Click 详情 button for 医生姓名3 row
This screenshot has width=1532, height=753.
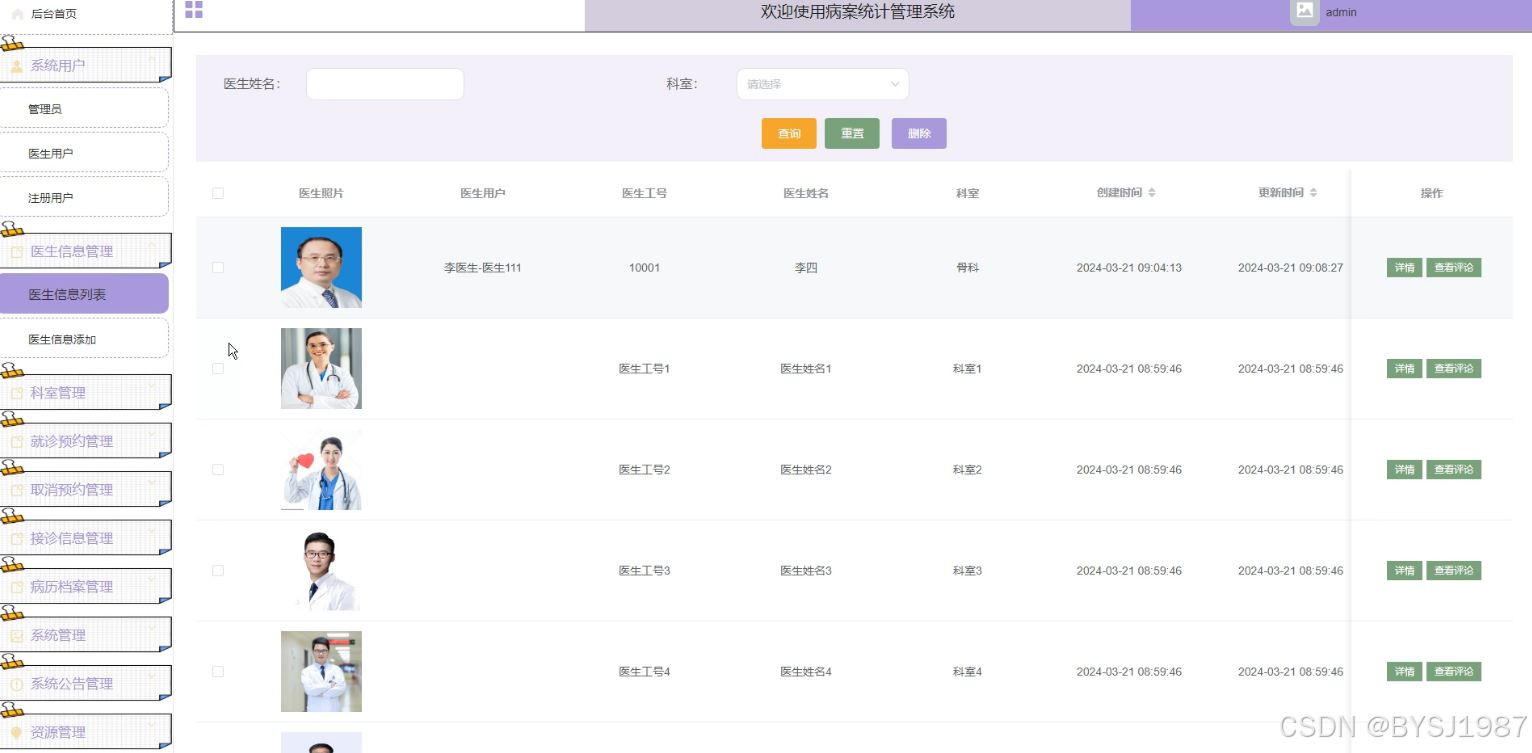[x=1404, y=571]
